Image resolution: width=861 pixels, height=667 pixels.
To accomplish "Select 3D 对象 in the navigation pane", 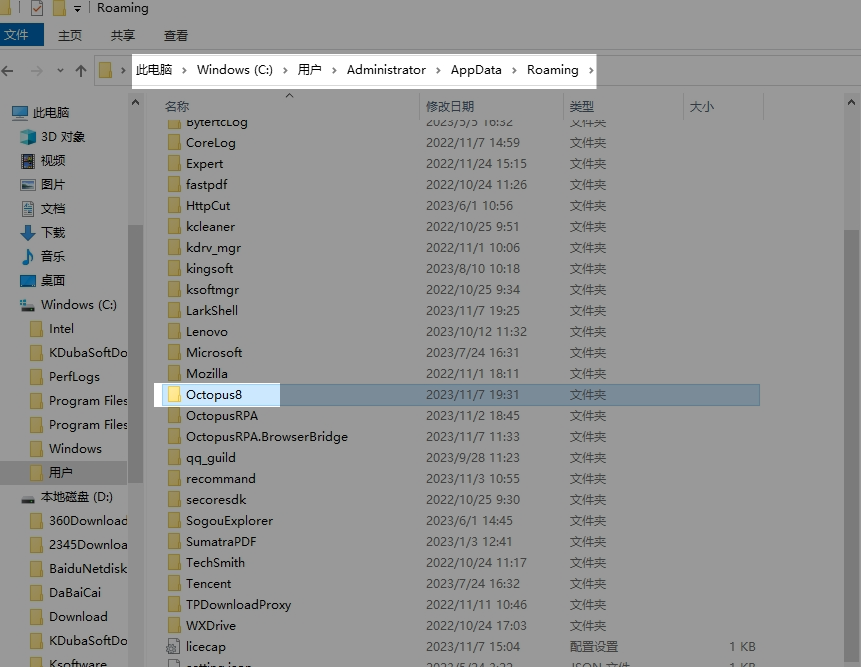I will coord(53,137).
